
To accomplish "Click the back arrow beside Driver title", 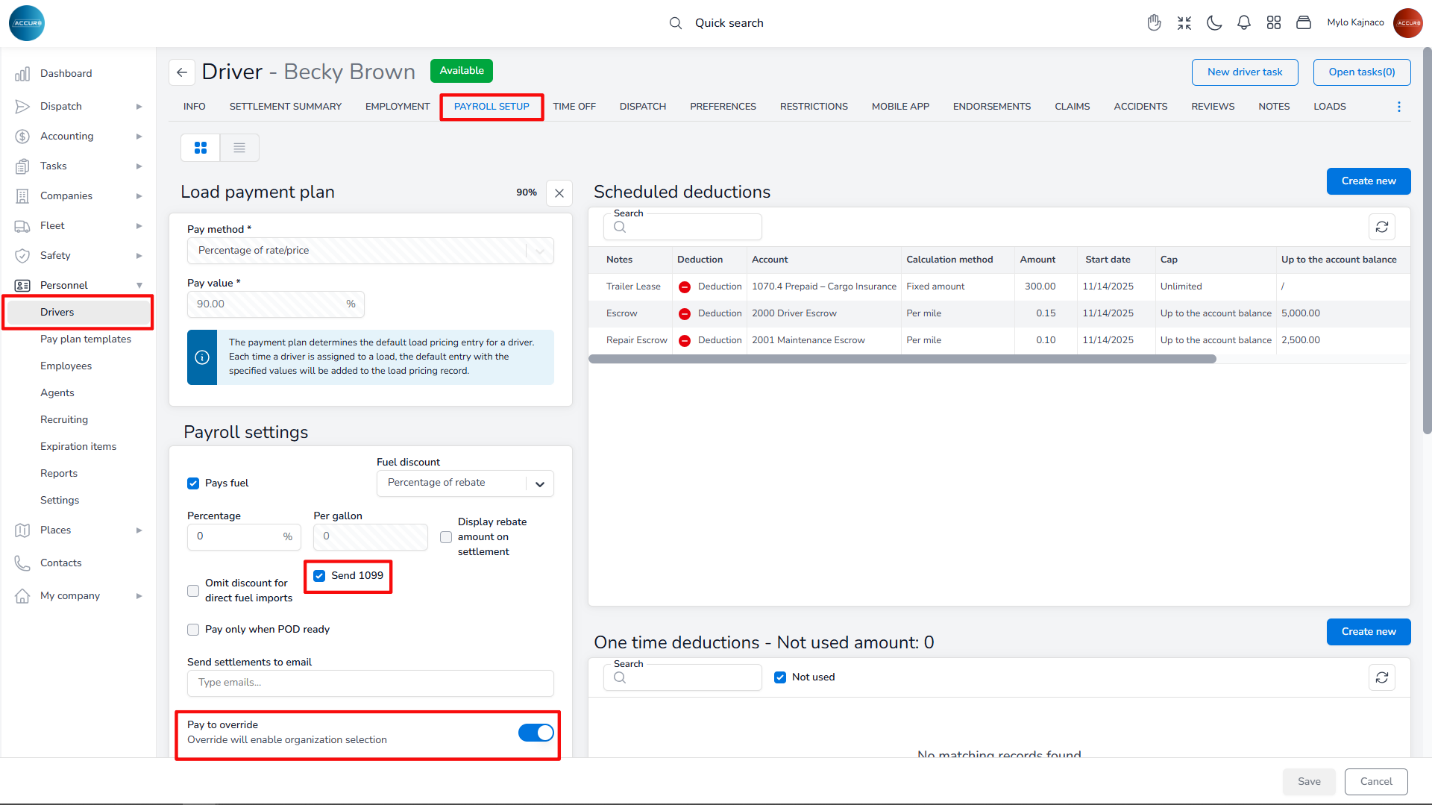I will pos(181,72).
